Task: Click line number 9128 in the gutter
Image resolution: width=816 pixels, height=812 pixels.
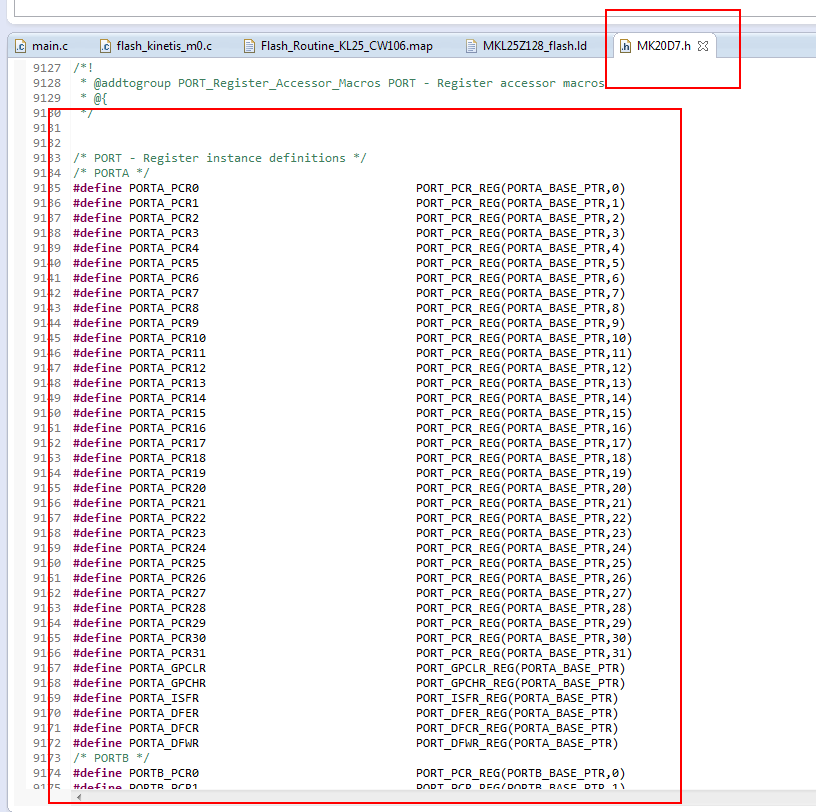Action: click(47, 83)
